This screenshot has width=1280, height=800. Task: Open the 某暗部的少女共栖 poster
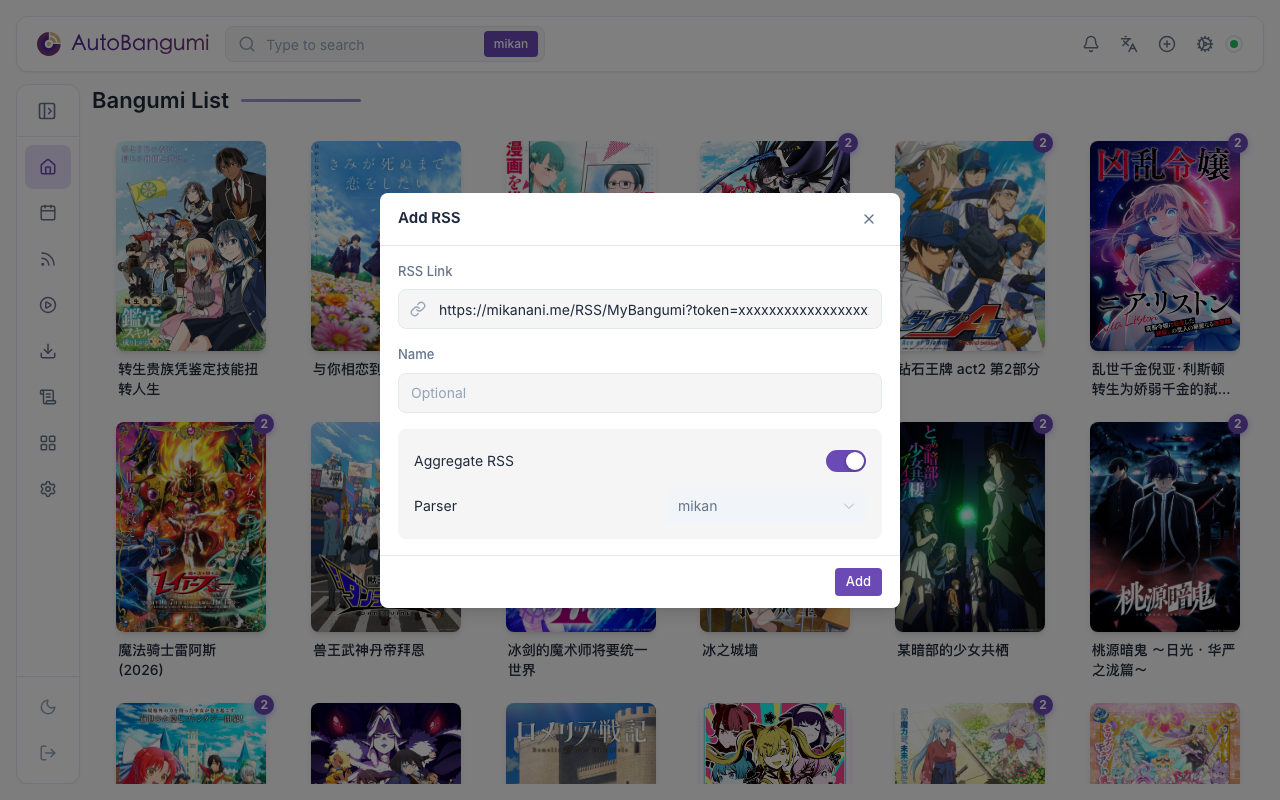(970, 527)
